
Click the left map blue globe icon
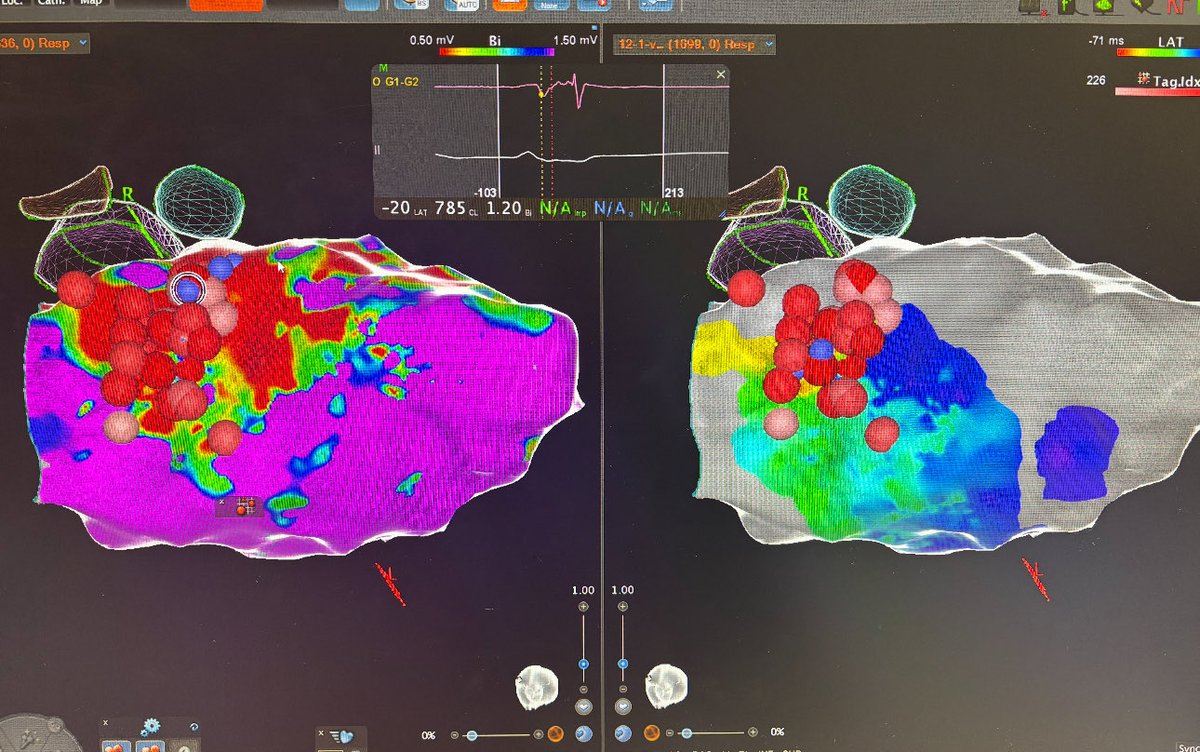[x=583, y=734]
